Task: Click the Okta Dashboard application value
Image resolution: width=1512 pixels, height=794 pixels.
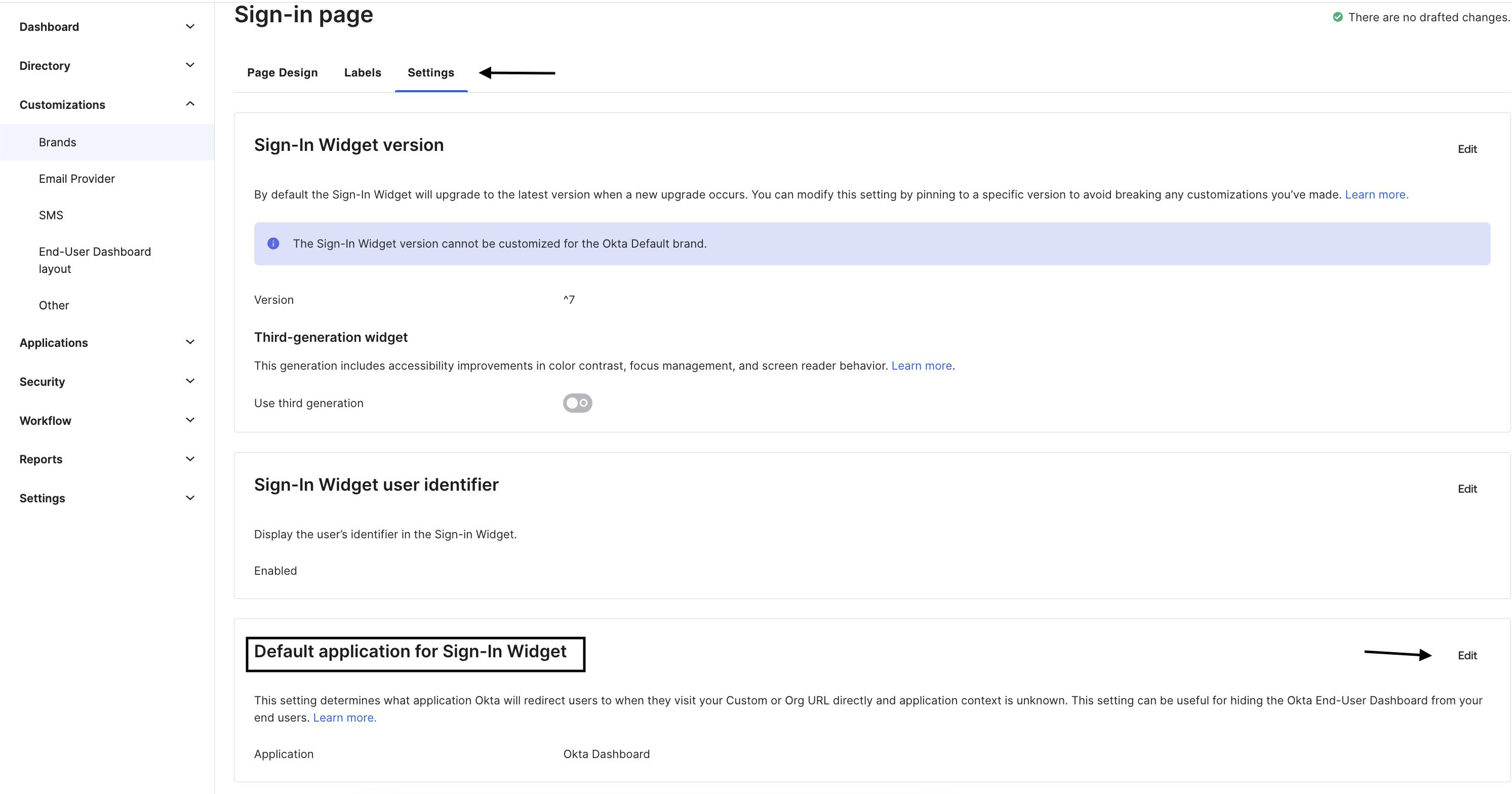Action: pyautogui.click(x=606, y=754)
